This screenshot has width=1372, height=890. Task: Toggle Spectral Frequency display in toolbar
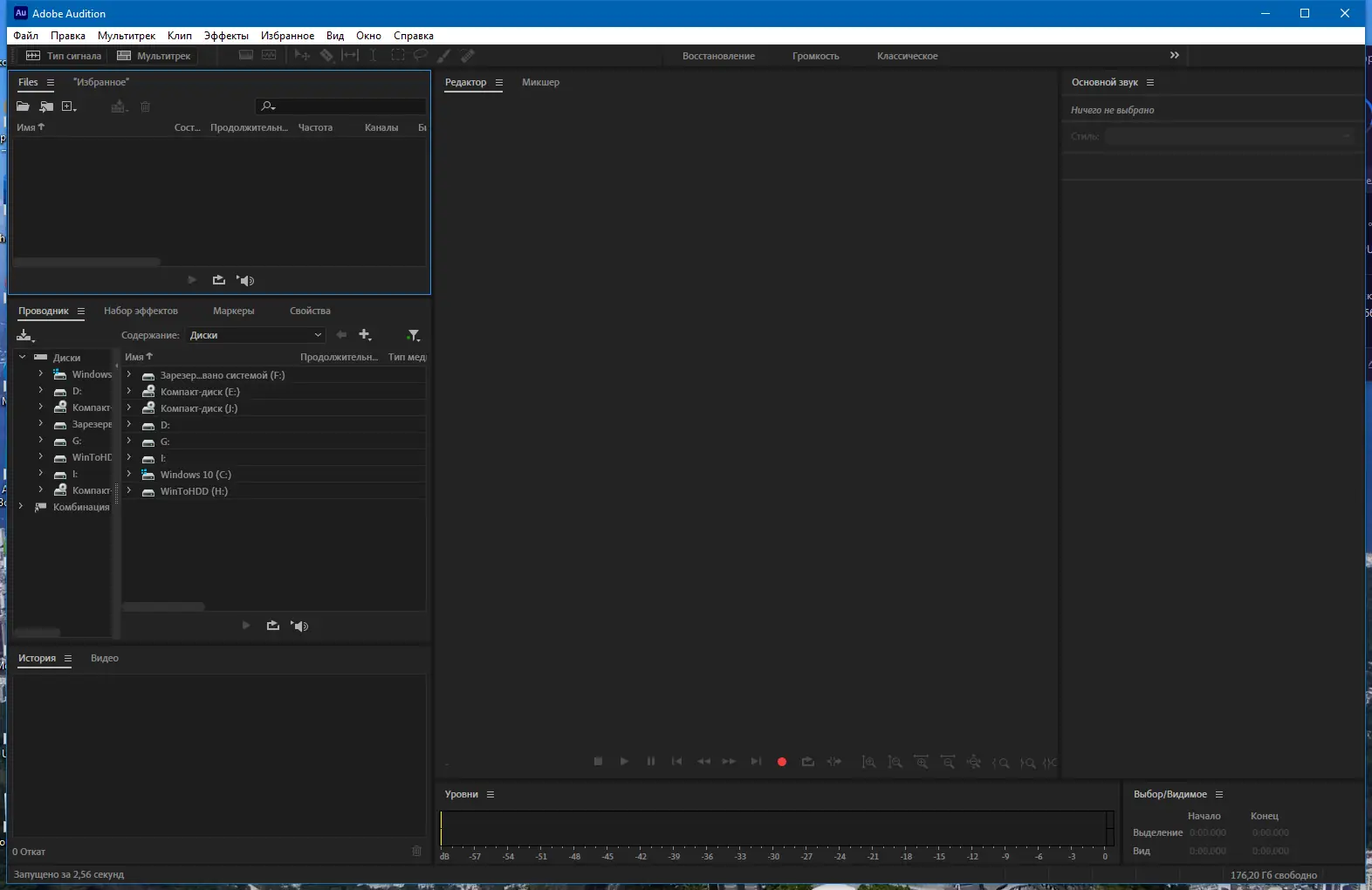(x=246, y=55)
